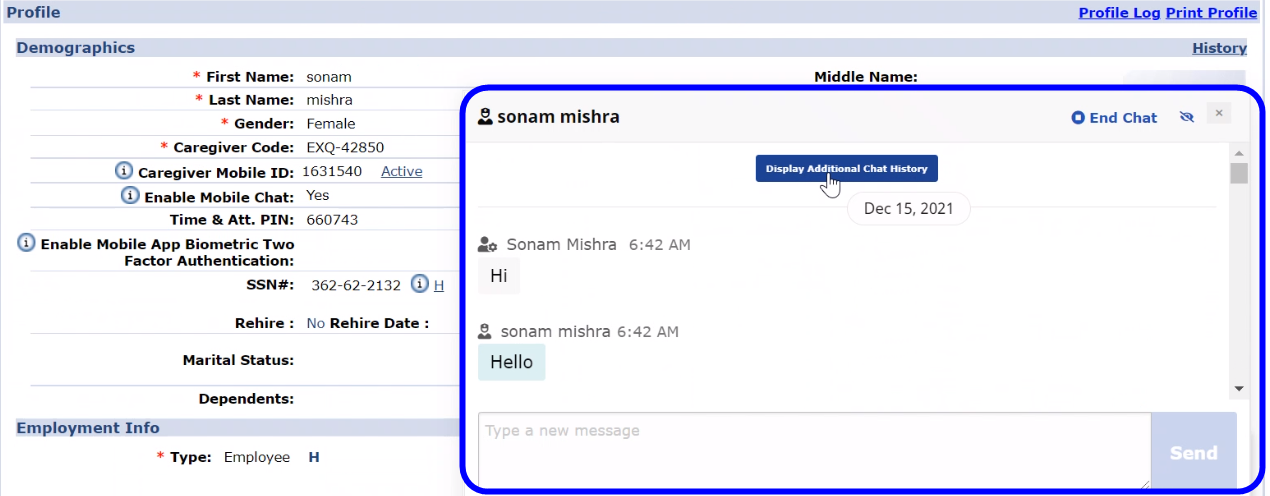Screen dimensions: 1270x496
Task: Click the caregiver icon beside sonam mishra 6:42 AM
Action: point(485,331)
